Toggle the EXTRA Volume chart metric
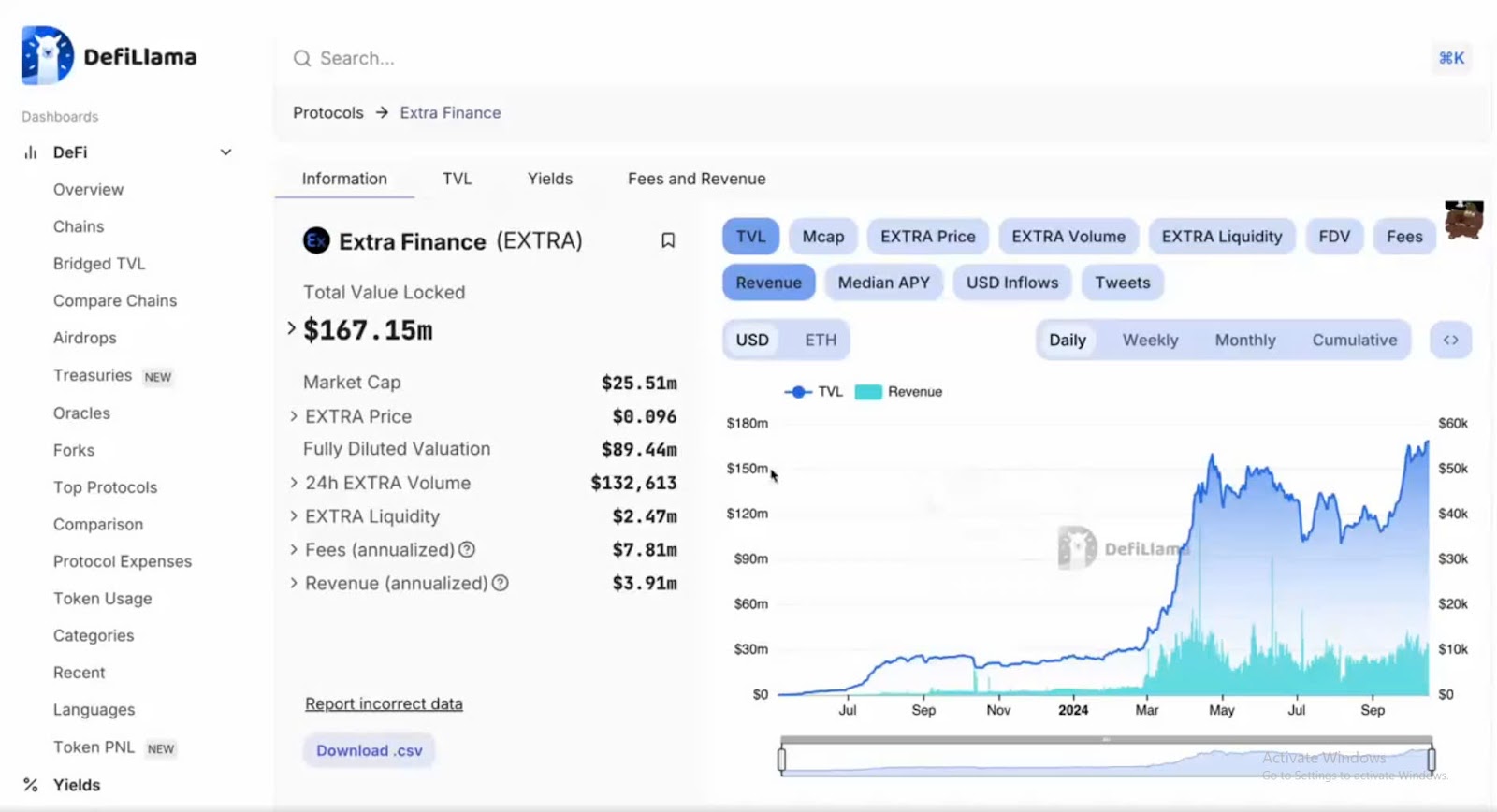This screenshot has height=812, width=1497. click(1068, 237)
